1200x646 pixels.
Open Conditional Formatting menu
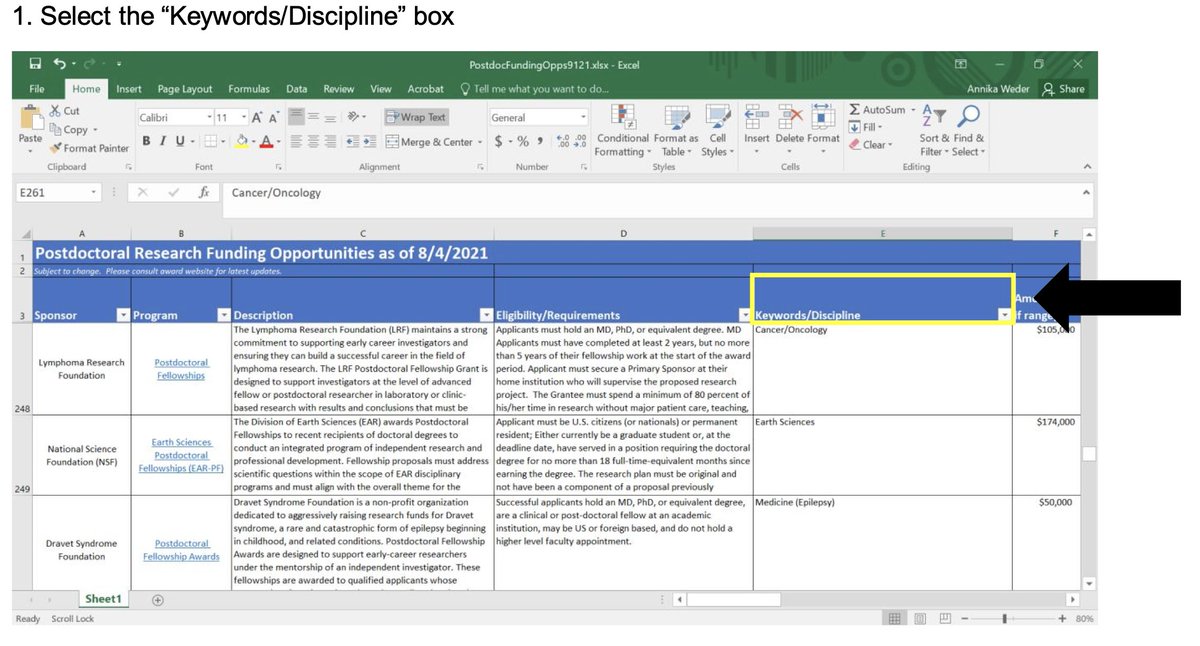pos(622,131)
